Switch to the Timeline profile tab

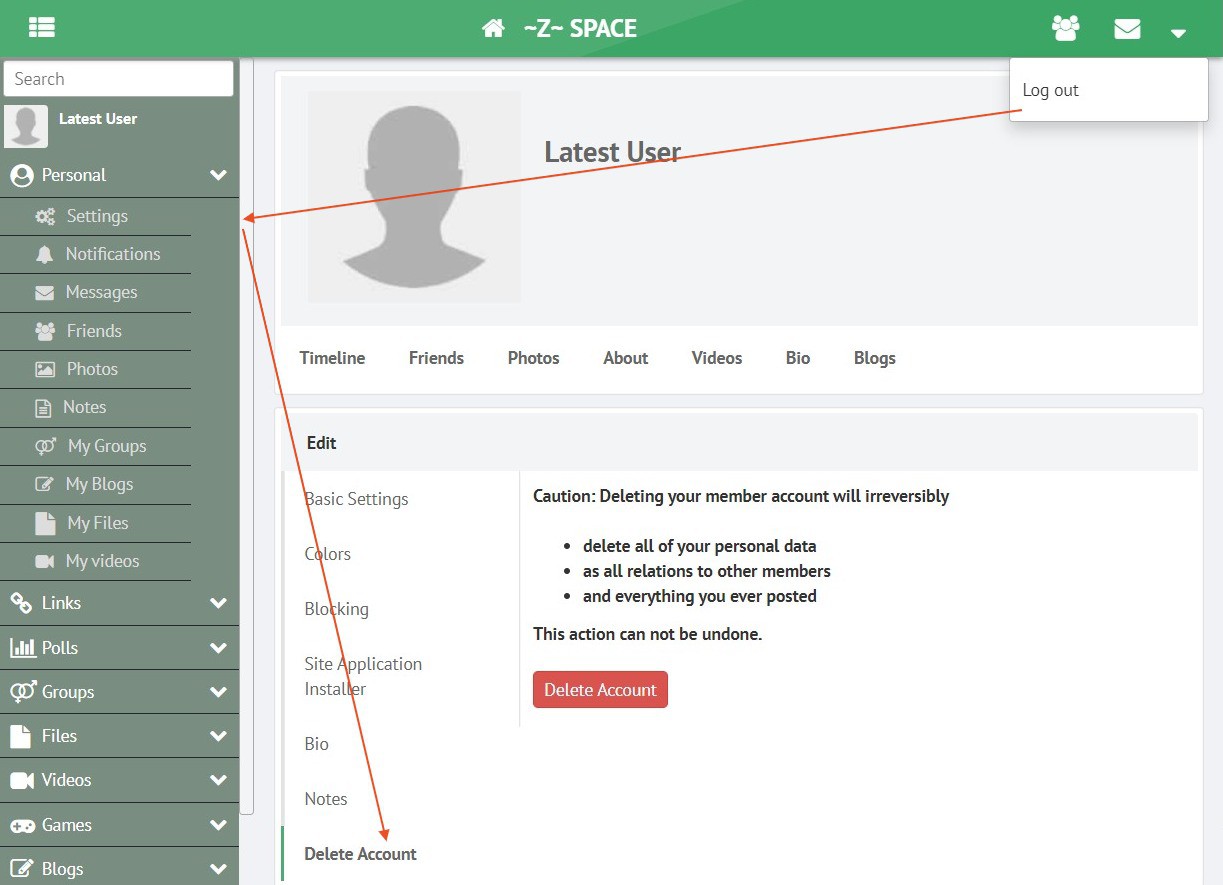tap(332, 358)
